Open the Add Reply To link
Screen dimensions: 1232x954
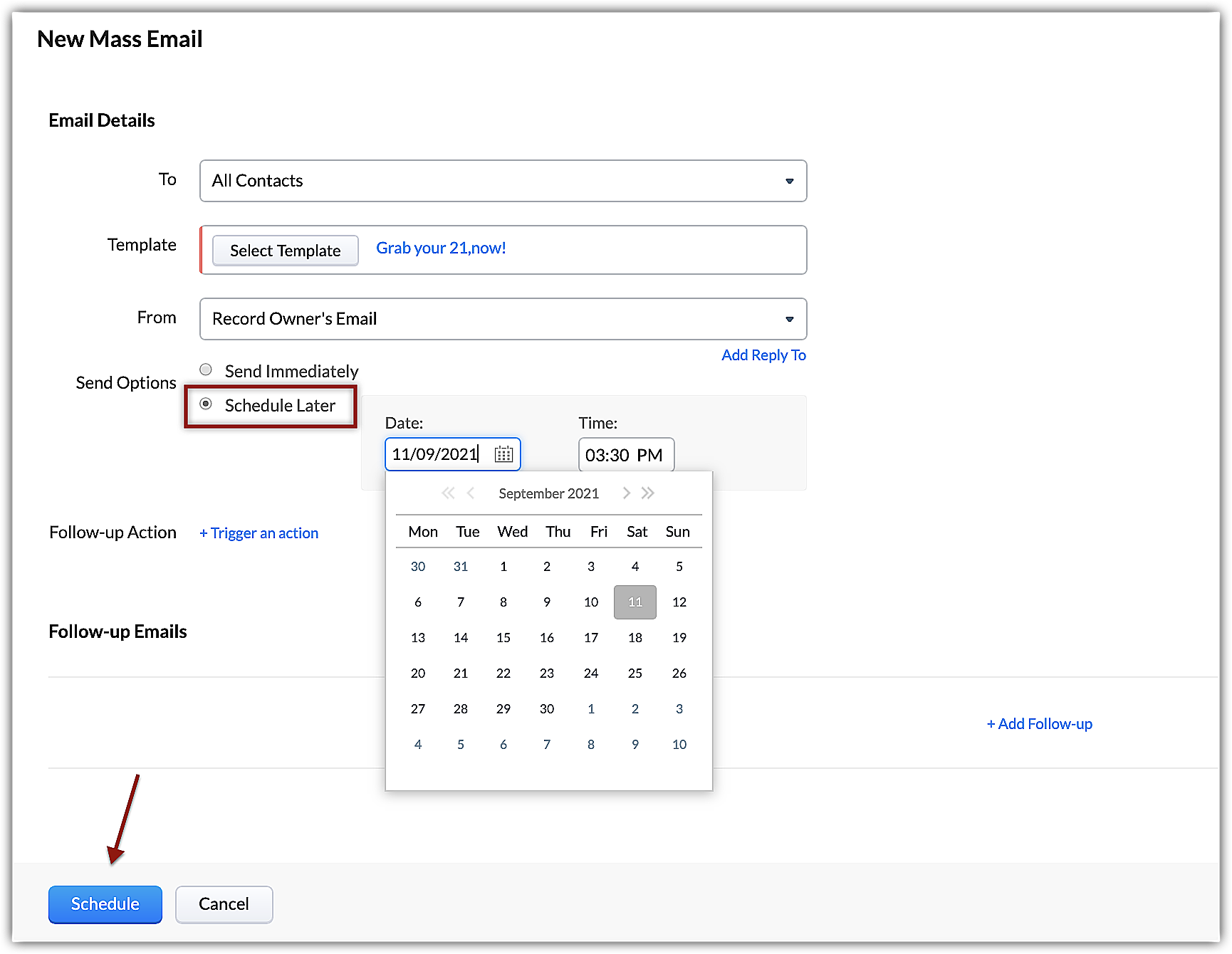[763, 355]
